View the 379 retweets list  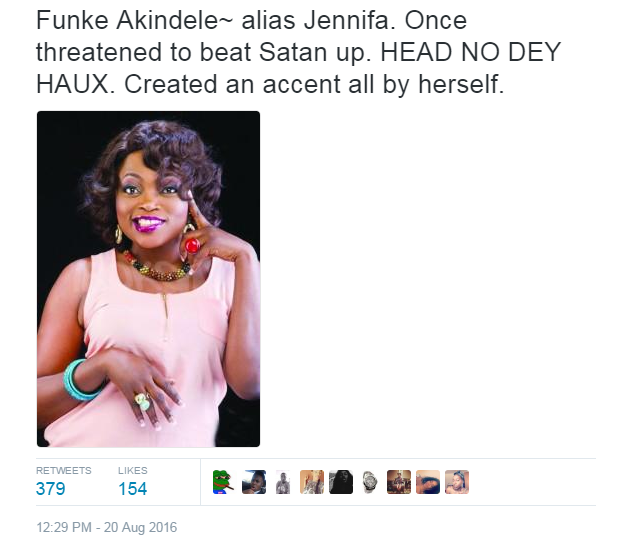50,489
